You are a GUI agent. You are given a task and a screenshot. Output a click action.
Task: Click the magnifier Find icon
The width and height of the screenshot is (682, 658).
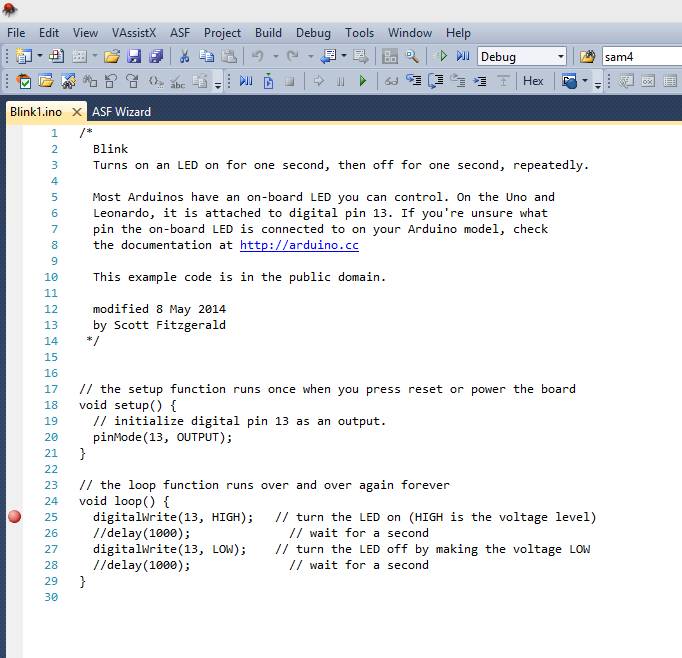pos(411,57)
